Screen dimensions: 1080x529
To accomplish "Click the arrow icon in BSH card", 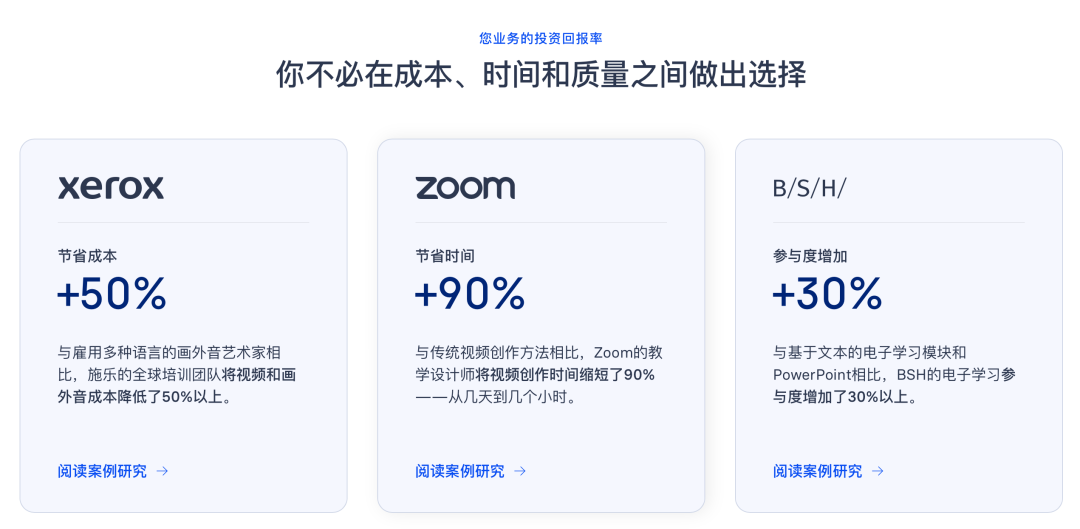I will coord(877,471).
